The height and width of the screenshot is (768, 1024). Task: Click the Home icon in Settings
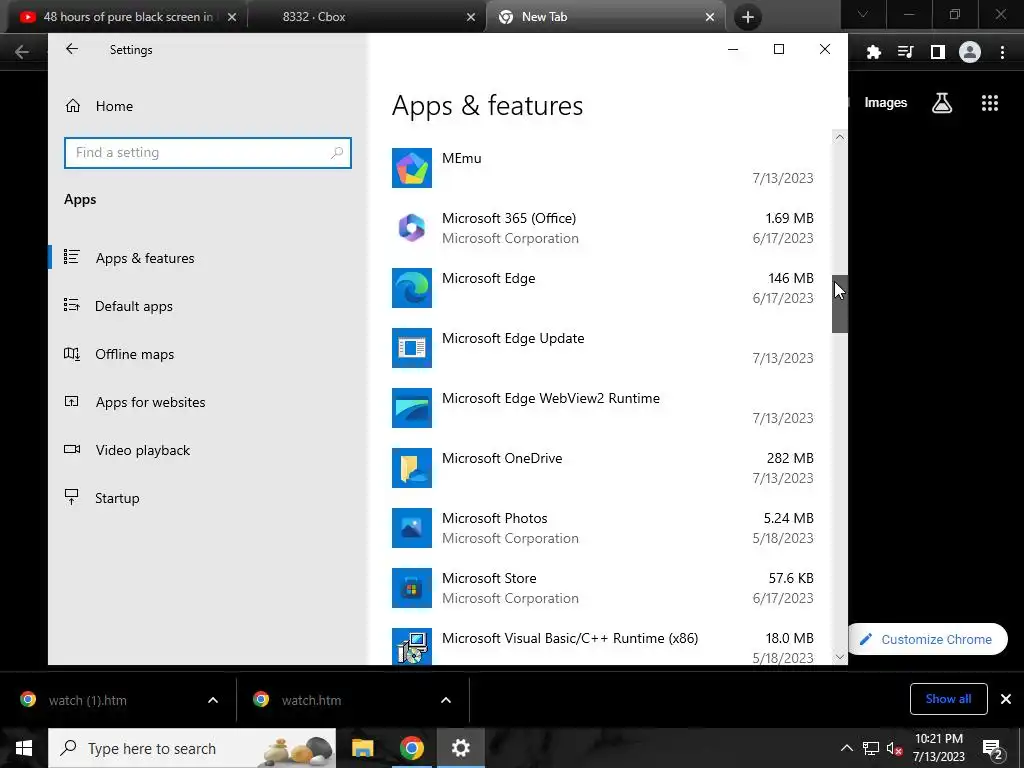coord(72,106)
